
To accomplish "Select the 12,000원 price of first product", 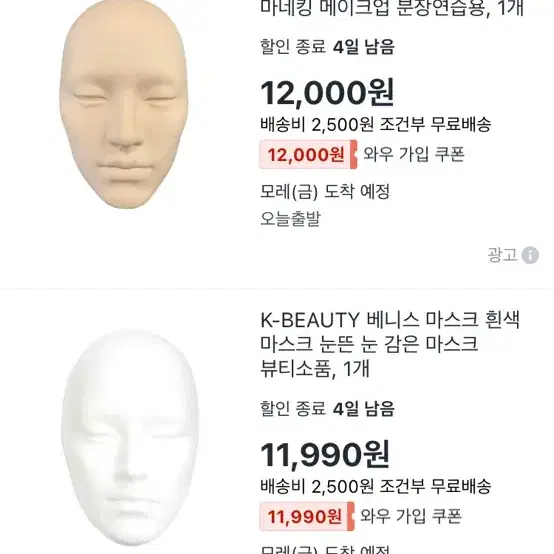I will click(327, 93).
